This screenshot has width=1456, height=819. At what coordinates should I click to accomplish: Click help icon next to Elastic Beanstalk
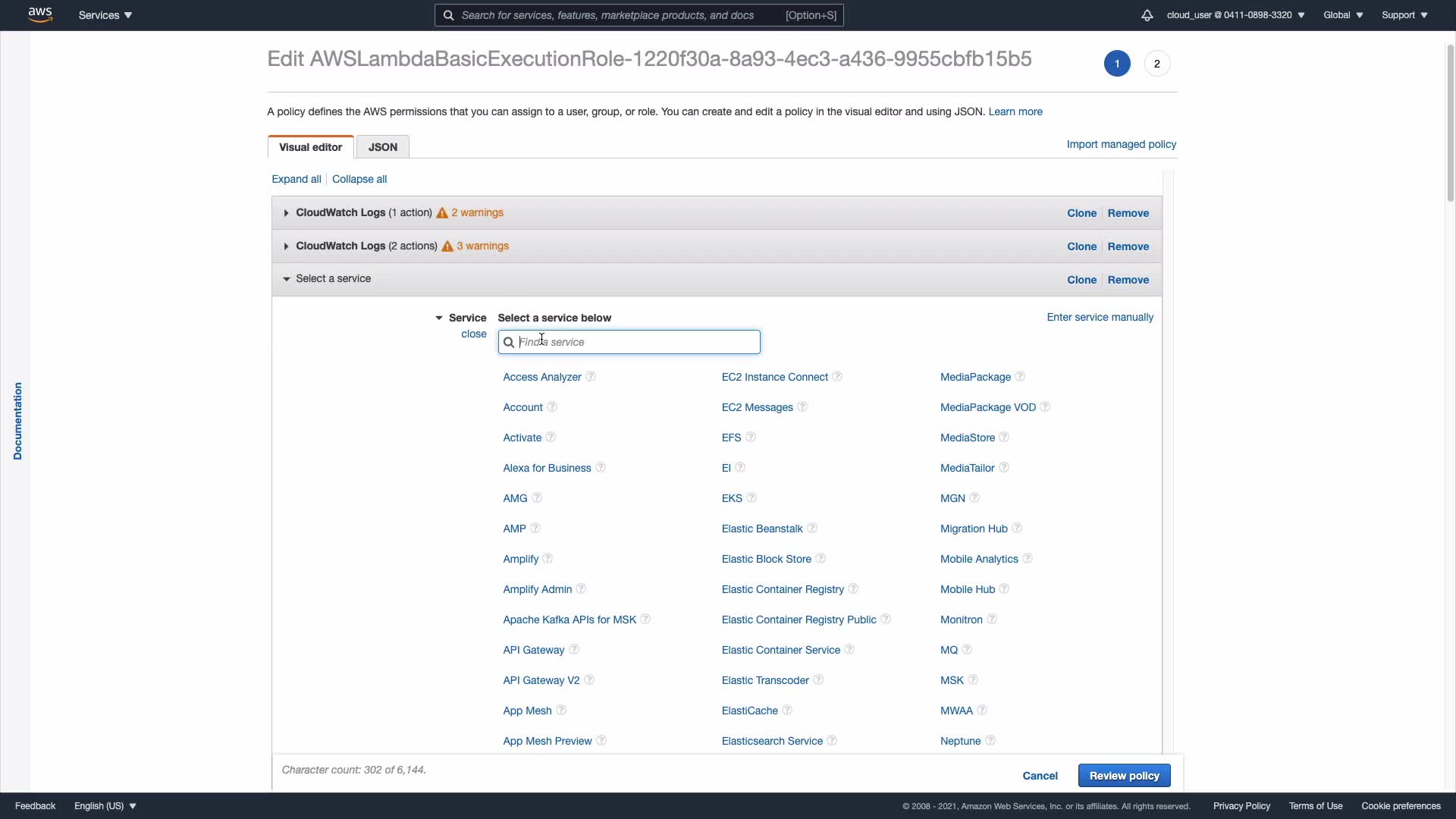pos(812,529)
